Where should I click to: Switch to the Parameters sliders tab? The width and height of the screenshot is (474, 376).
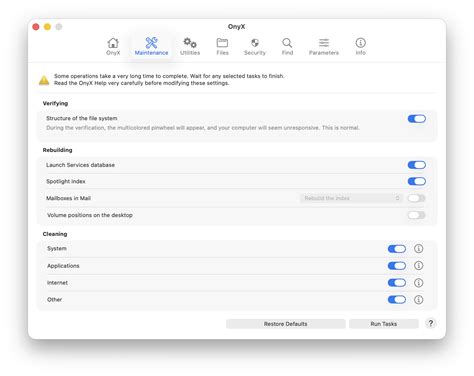pyautogui.click(x=324, y=46)
